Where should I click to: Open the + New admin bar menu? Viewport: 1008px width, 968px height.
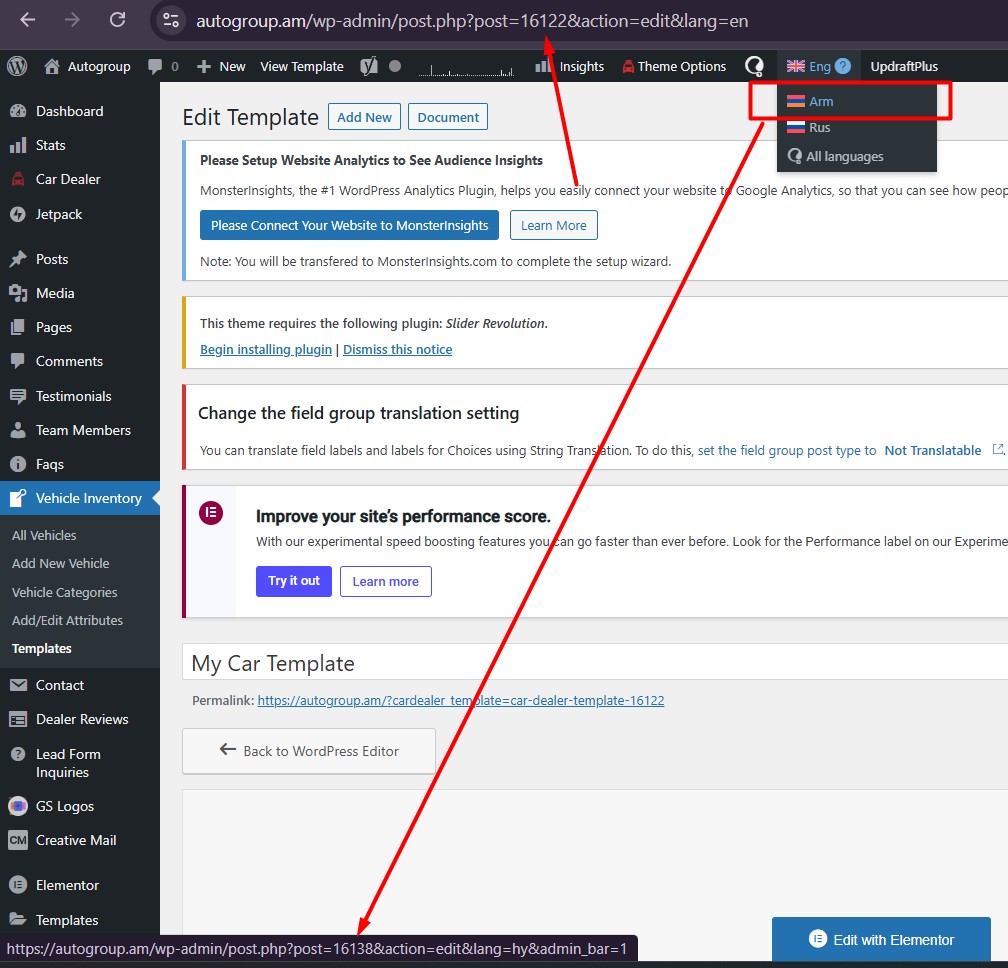pyautogui.click(x=221, y=66)
